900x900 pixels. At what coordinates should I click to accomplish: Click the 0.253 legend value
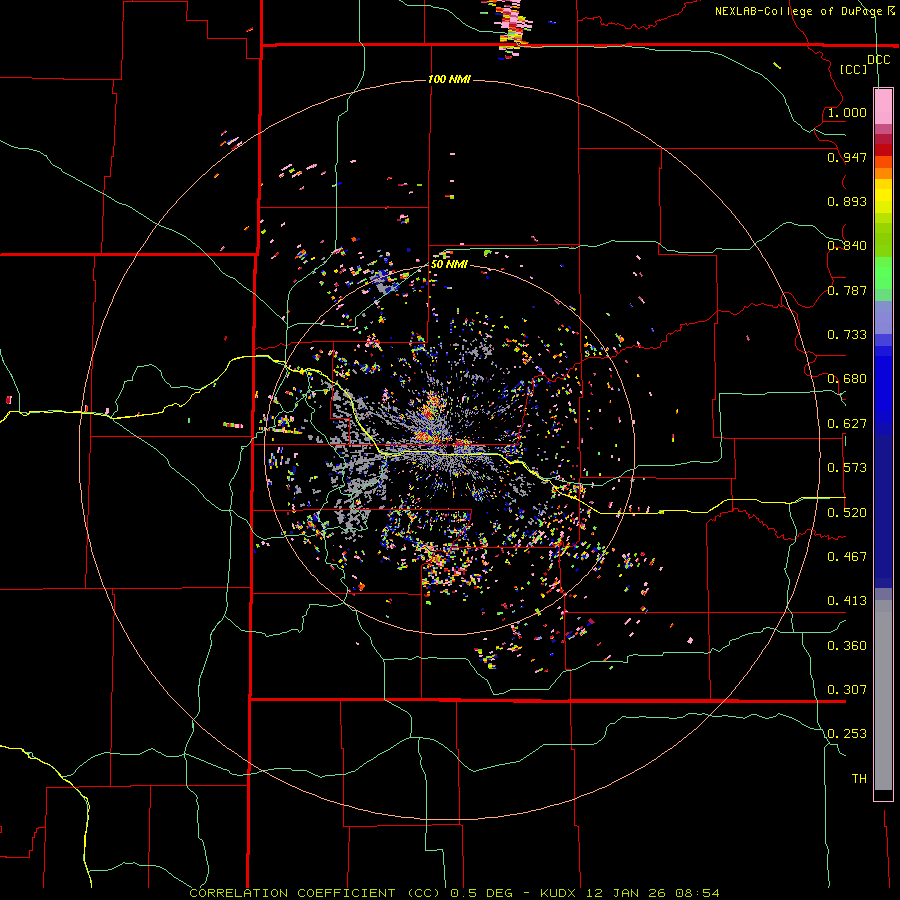(x=847, y=734)
